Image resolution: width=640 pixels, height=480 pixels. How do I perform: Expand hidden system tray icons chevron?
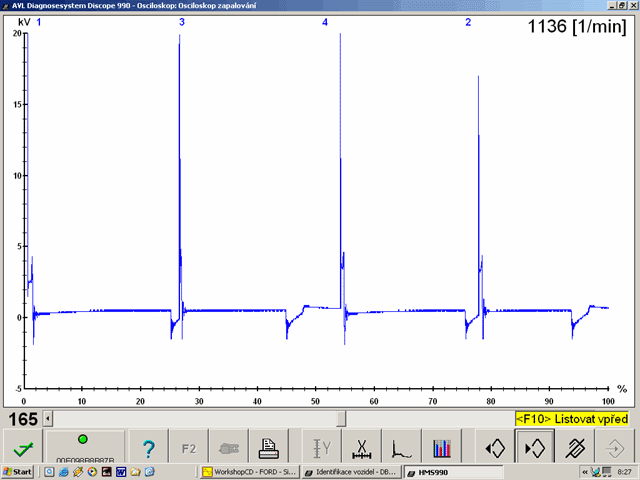tap(585, 472)
